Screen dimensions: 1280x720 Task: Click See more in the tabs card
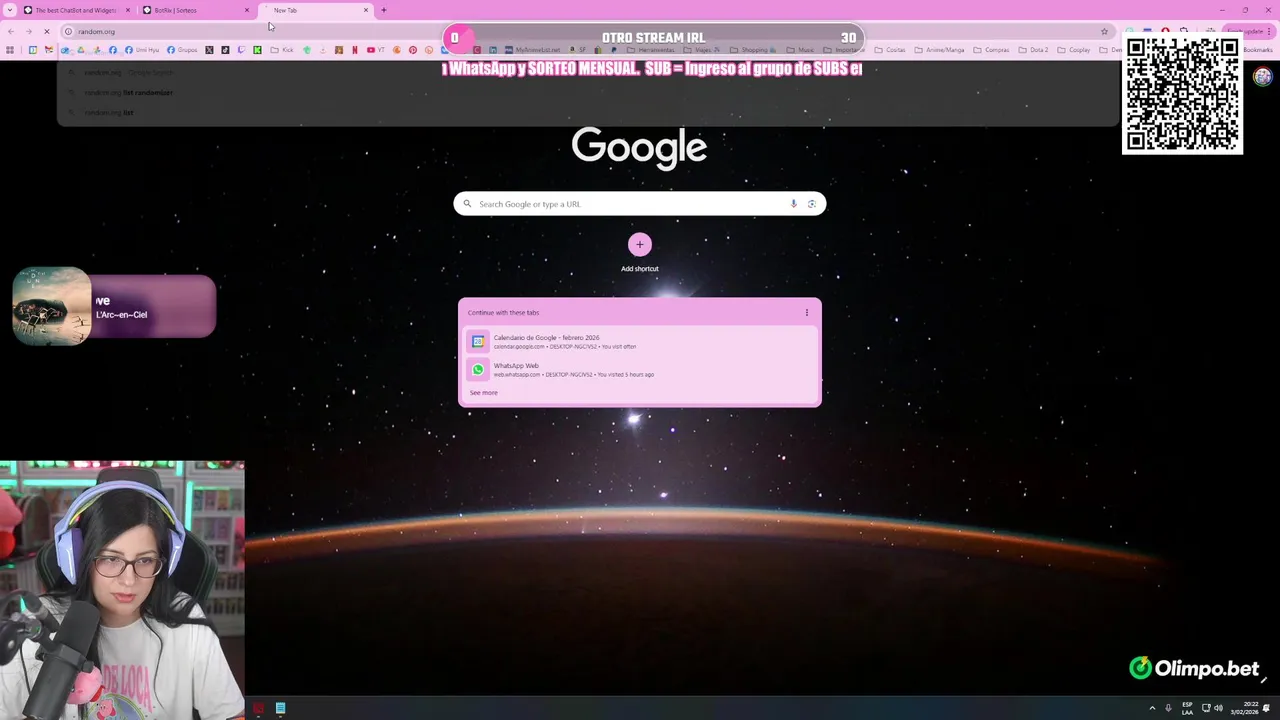(x=483, y=393)
